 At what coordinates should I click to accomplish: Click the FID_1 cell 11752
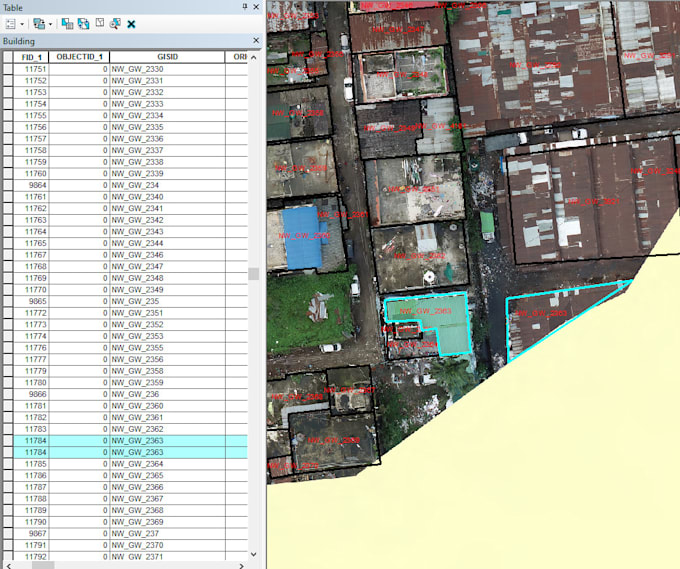(x=31, y=81)
